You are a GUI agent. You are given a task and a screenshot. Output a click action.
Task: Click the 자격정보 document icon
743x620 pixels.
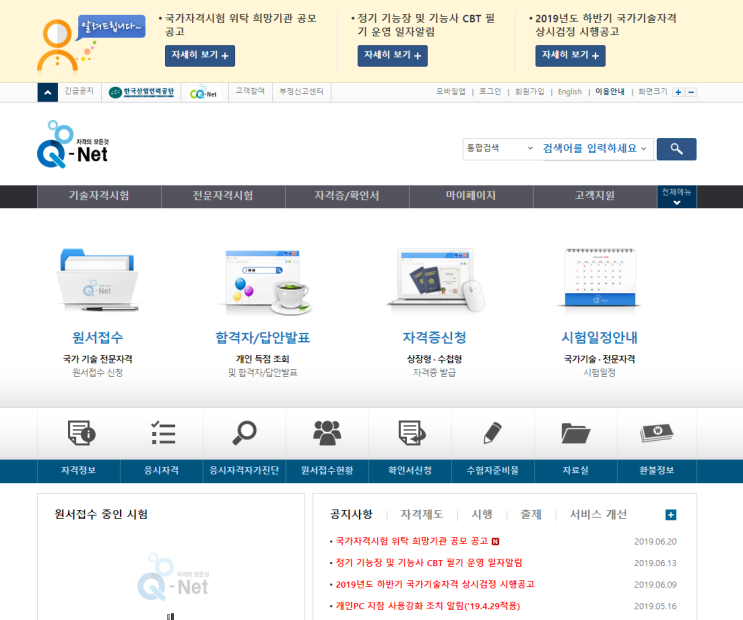pos(82,433)
